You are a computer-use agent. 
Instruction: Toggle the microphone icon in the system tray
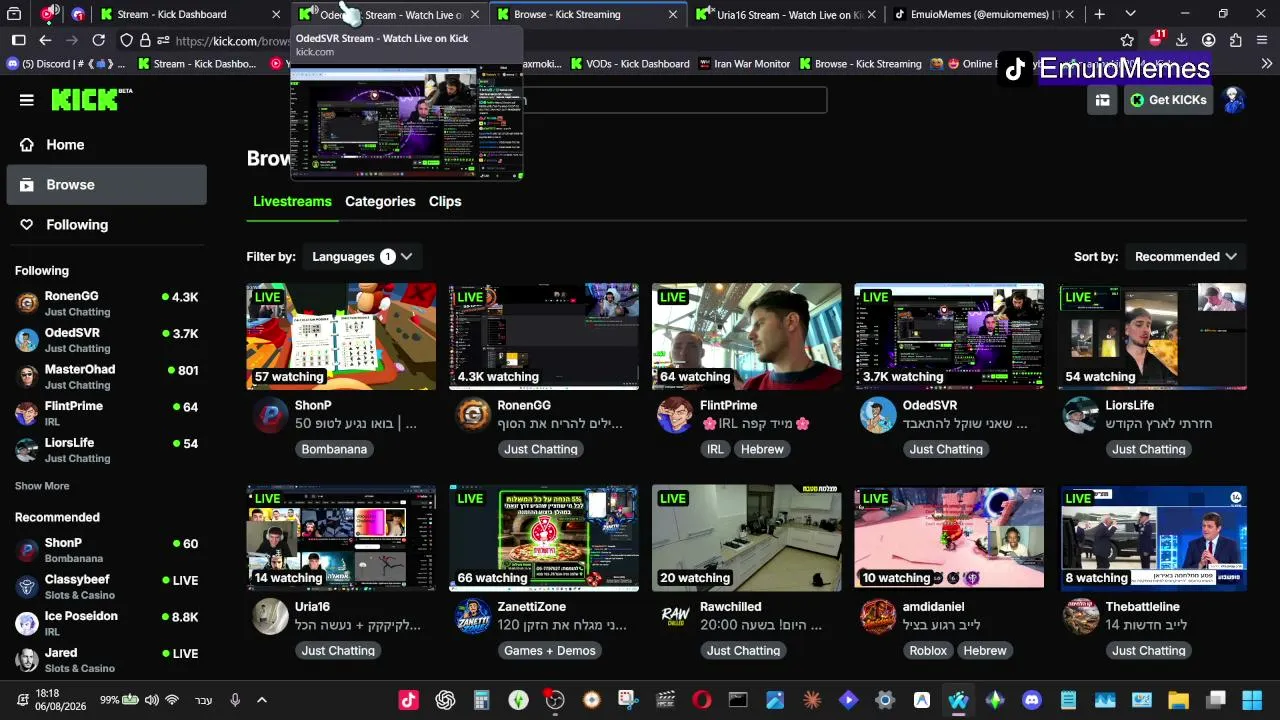(235, 700)
